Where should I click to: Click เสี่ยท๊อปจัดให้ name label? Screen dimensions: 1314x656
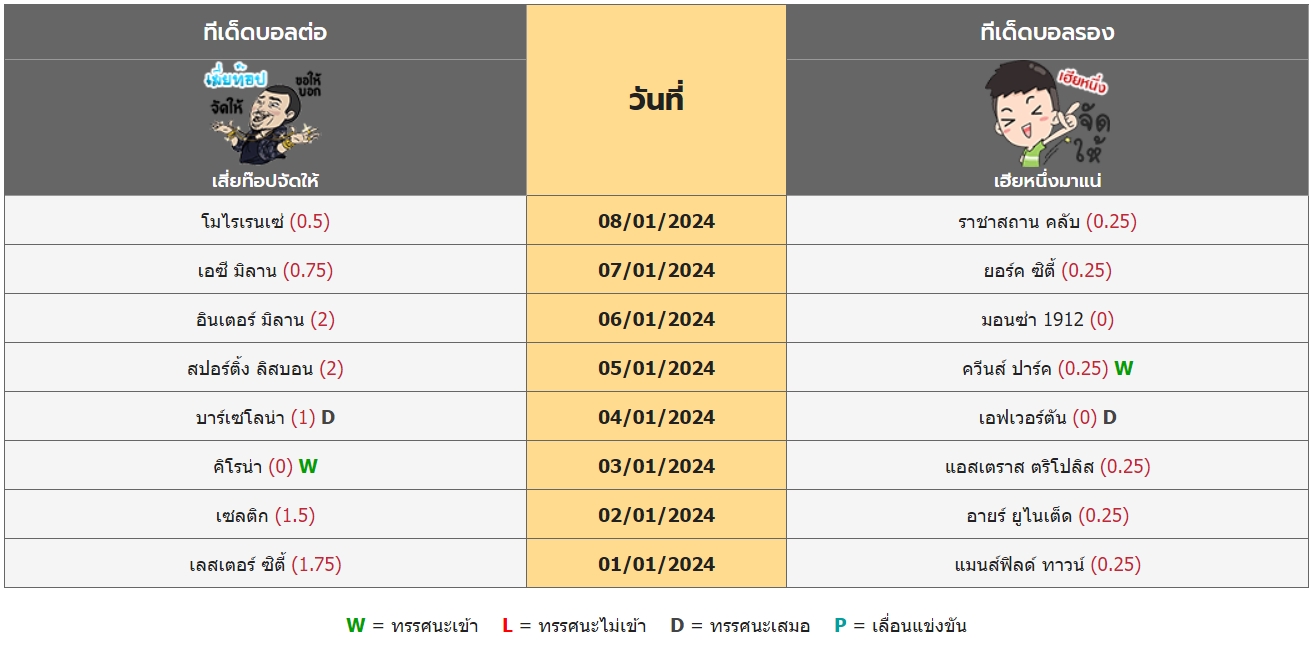pyautogui.click(x=265, y=181)
